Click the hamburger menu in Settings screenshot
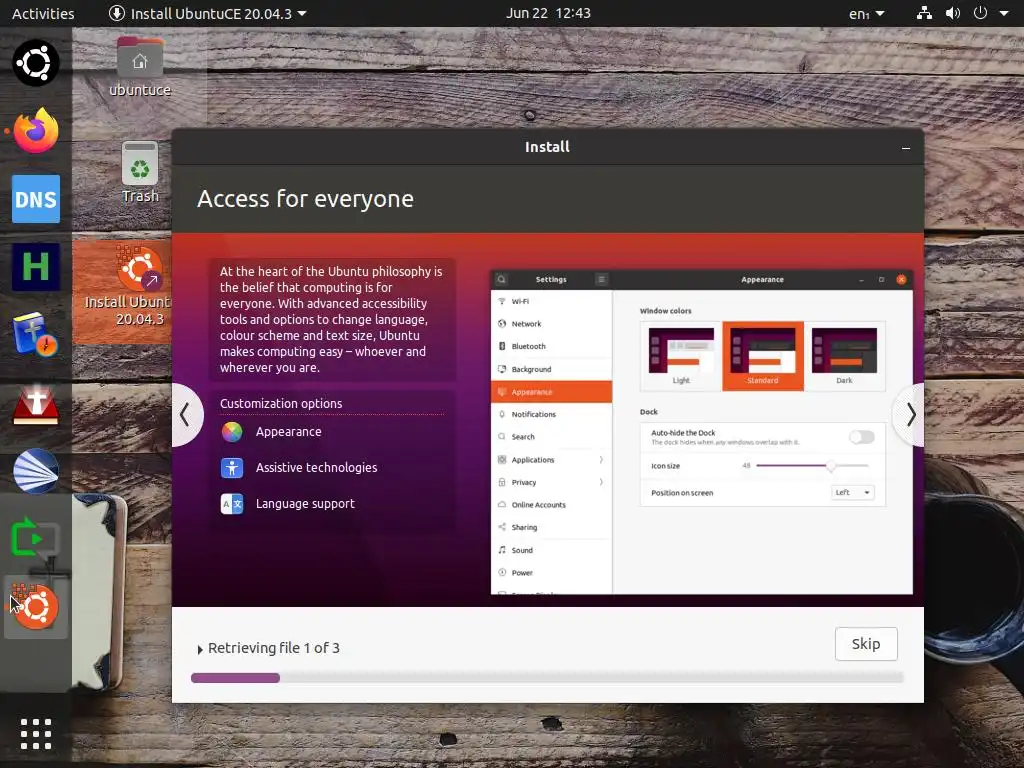This screenshot has height=768, width=1024. click(x=601, y=280)
